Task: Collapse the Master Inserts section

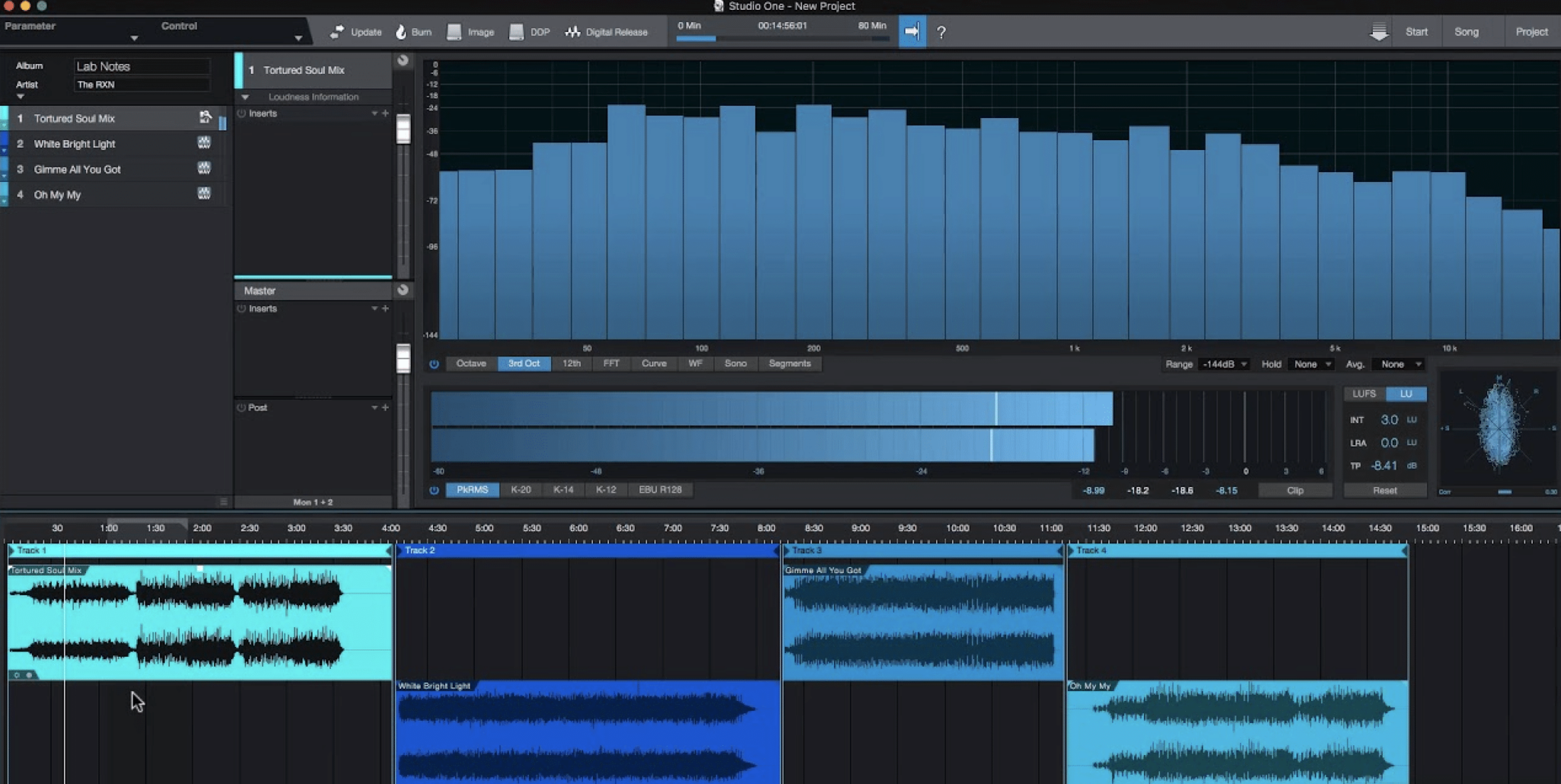Action: pyautogui.click(x=374, y=309)
